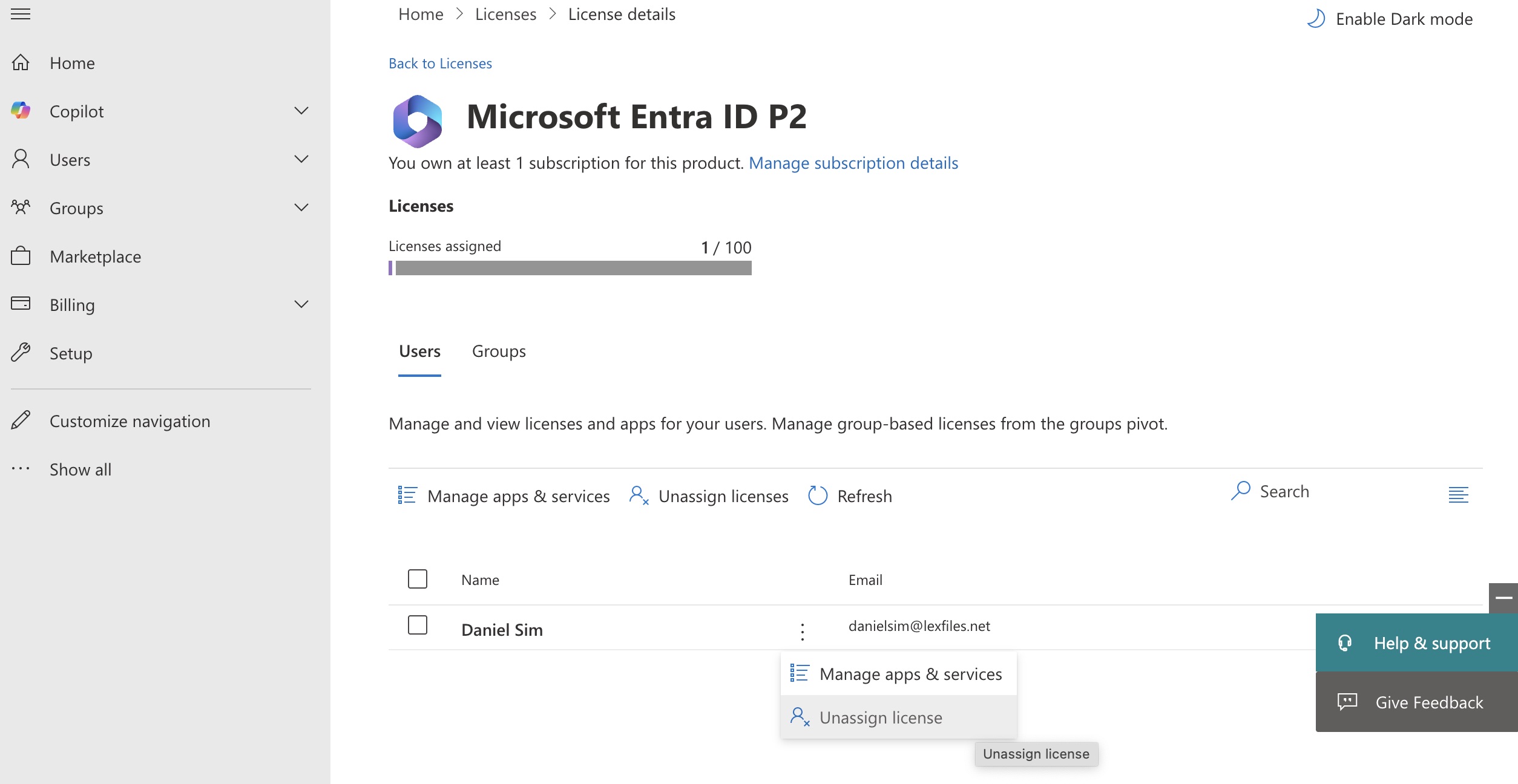Choose Manage apps & services in context menu
The image size is (1518, 784).
pyautogui.click(x=899, y=673)
